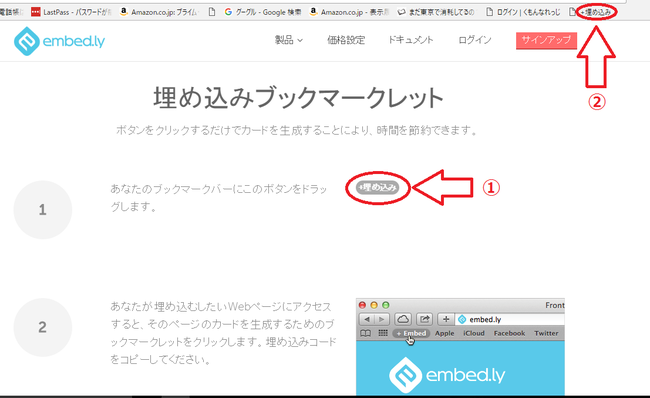Open the first Amazon.co.jp prime bookmark
This screenshot has height=398, width=650.
coord(159,12)
